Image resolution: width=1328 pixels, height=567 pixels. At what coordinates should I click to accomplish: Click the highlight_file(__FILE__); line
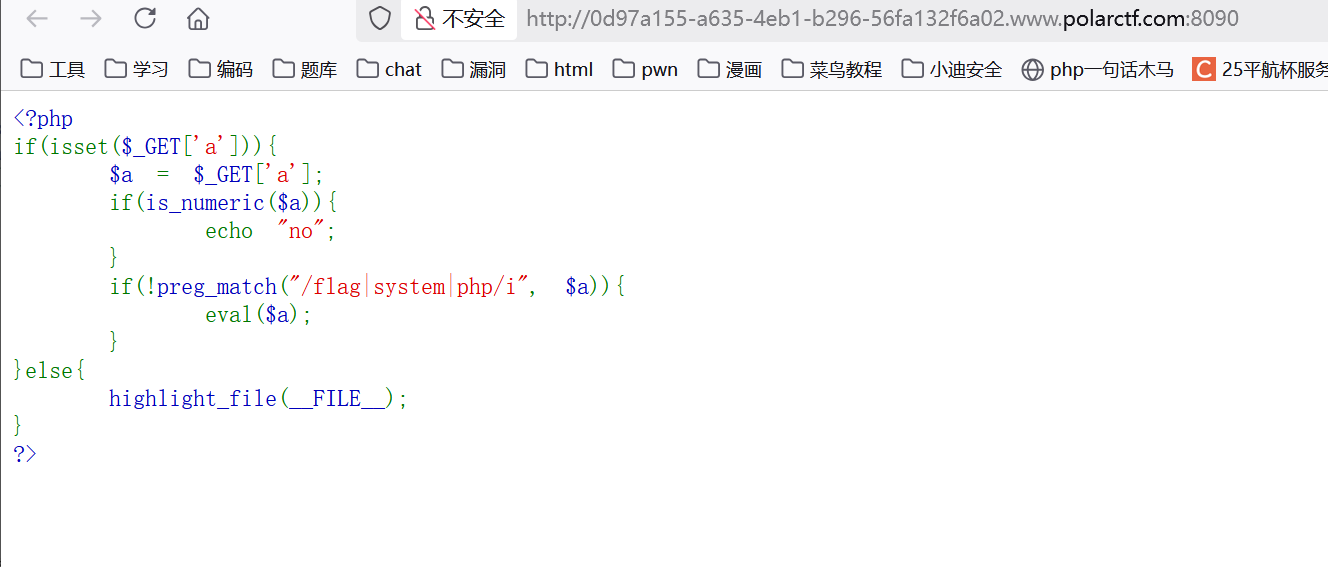click(259, 399)
